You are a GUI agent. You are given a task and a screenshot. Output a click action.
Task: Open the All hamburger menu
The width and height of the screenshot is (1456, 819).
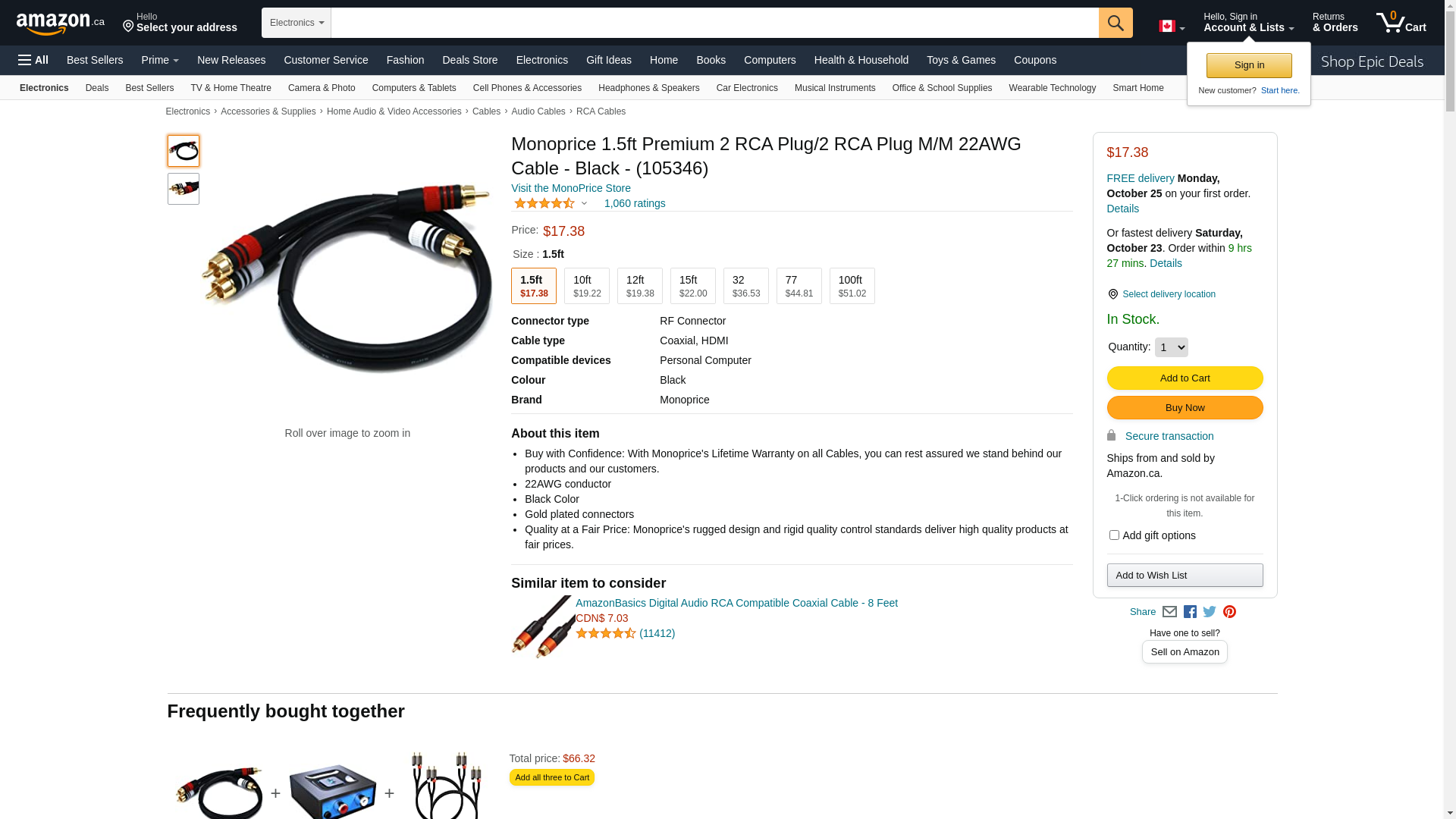pyautogui.click(x=33, y=60)
